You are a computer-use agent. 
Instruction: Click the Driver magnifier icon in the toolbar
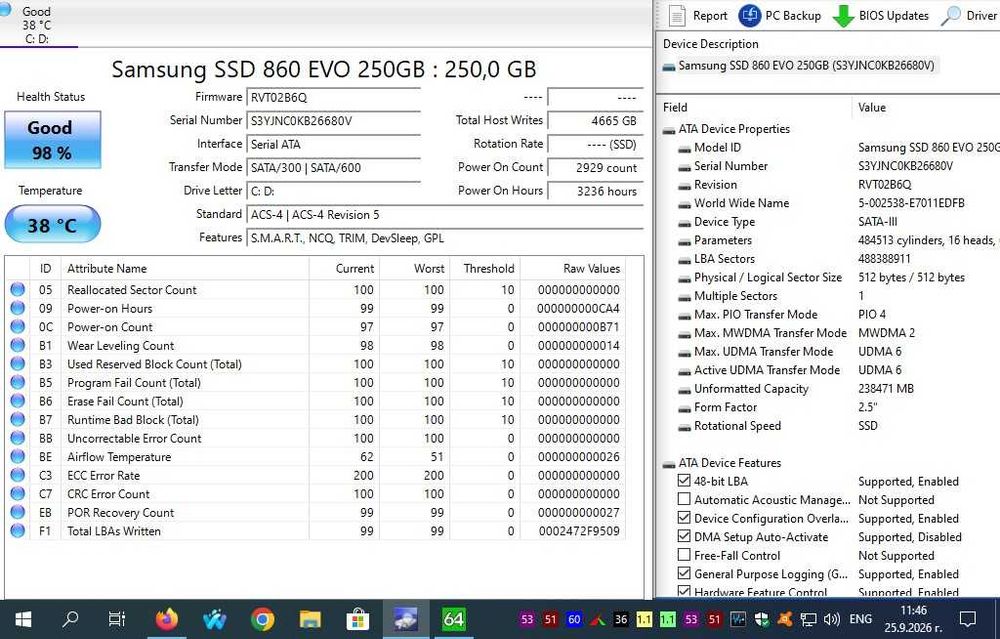(x=950, y=16)
